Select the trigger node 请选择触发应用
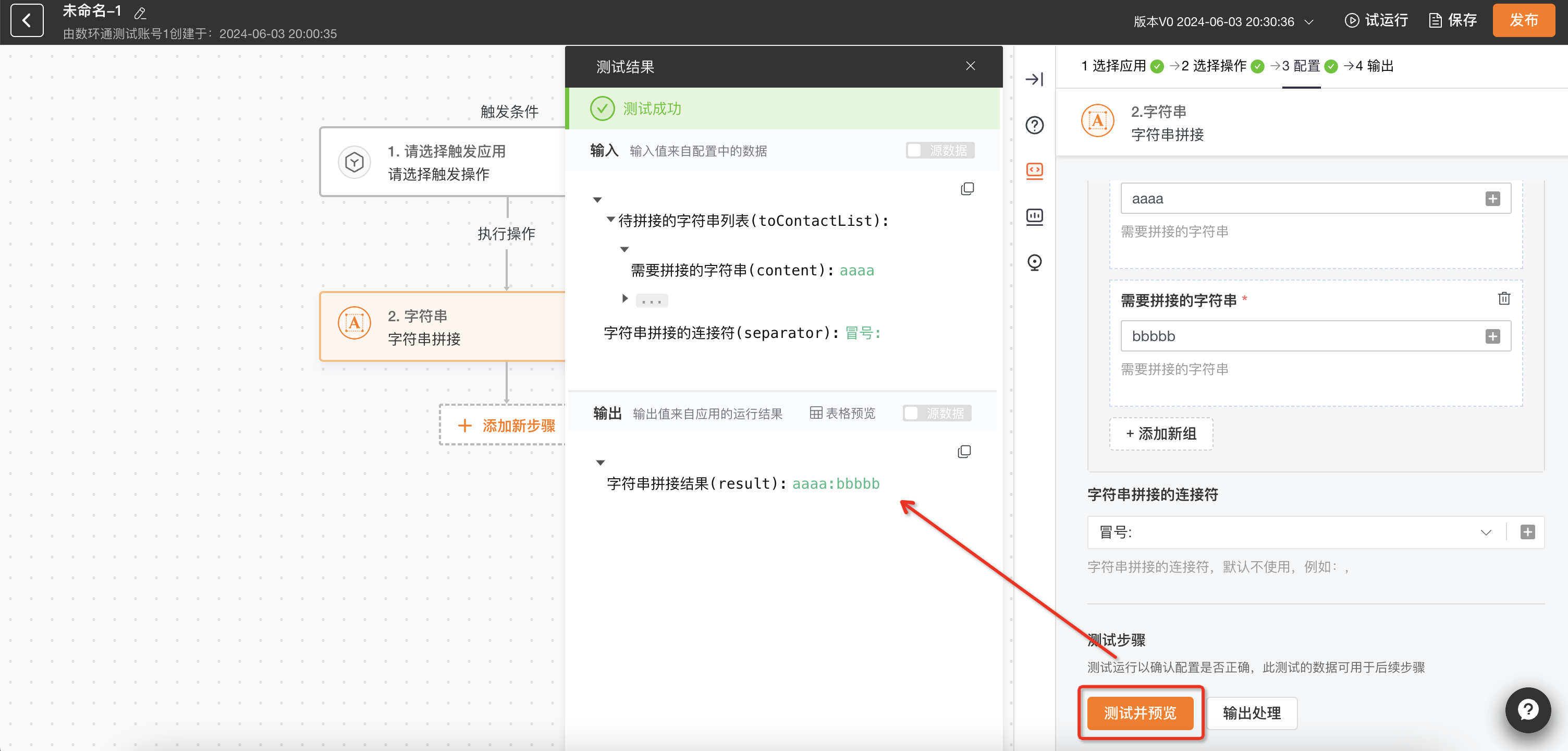 tap(443, 162)
